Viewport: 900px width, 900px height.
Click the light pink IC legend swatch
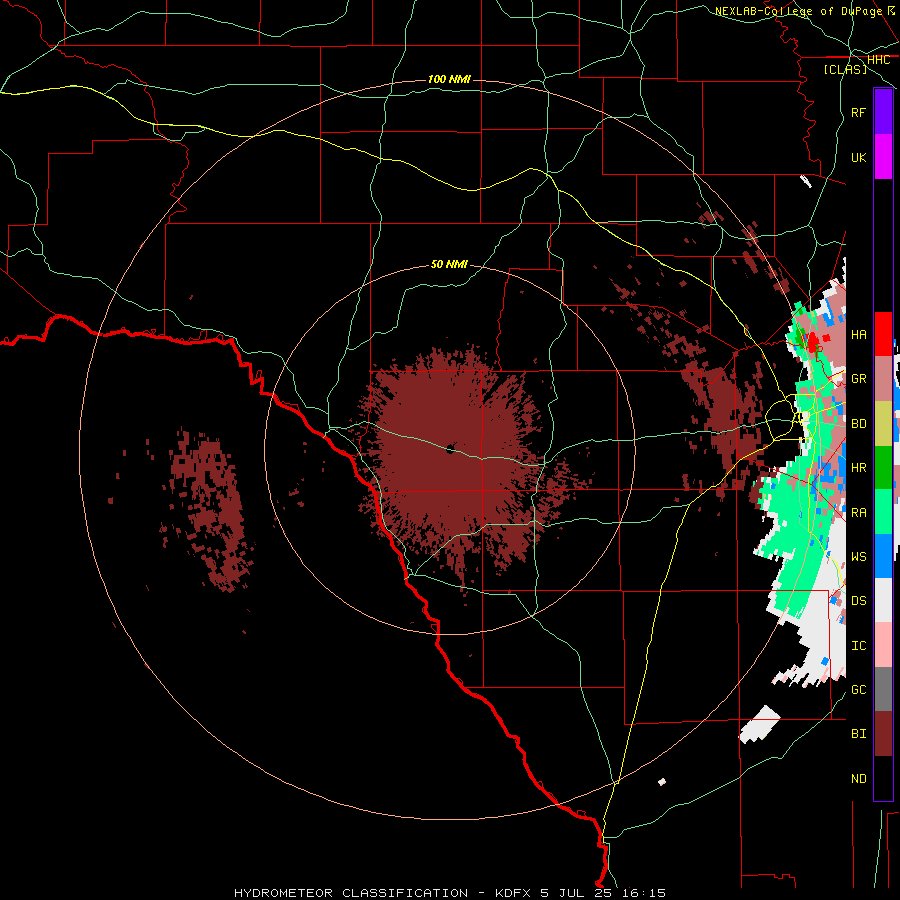click(x=883, y=645)
